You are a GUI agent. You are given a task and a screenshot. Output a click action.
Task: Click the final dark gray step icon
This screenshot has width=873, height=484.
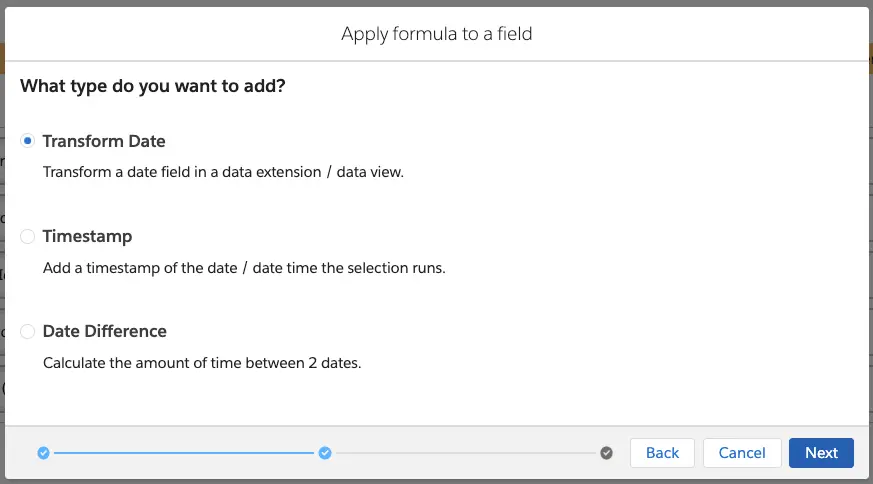pos(606,453)
